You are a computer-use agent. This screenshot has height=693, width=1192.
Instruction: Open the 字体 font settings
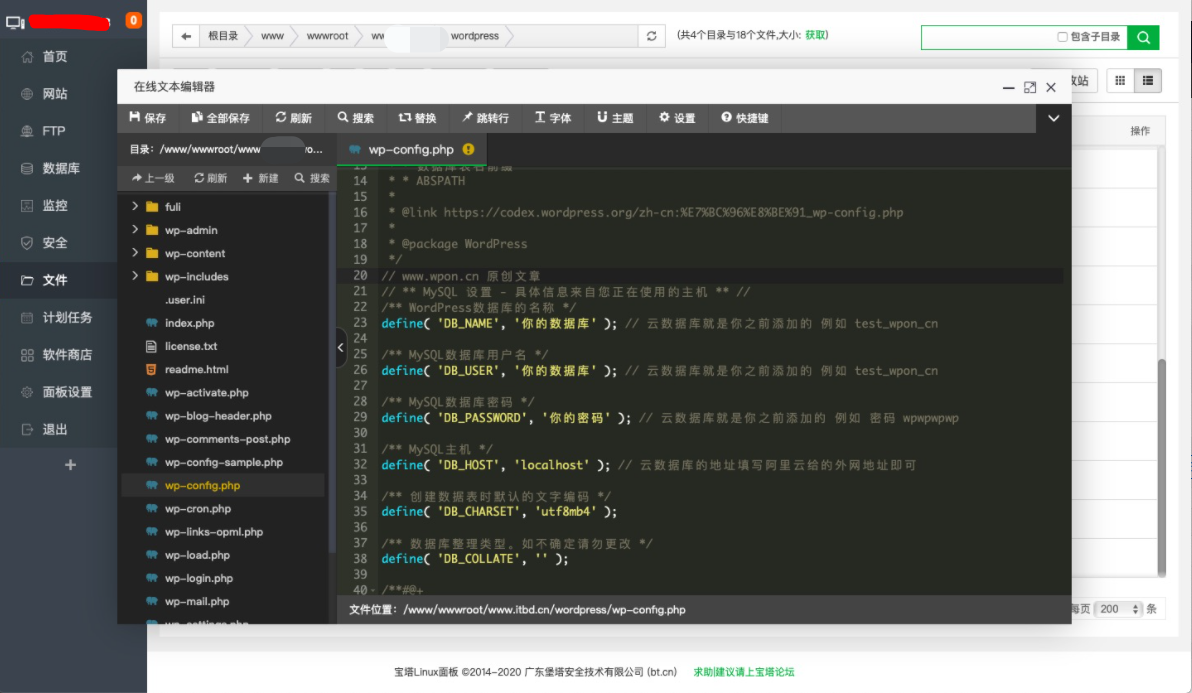553,118
